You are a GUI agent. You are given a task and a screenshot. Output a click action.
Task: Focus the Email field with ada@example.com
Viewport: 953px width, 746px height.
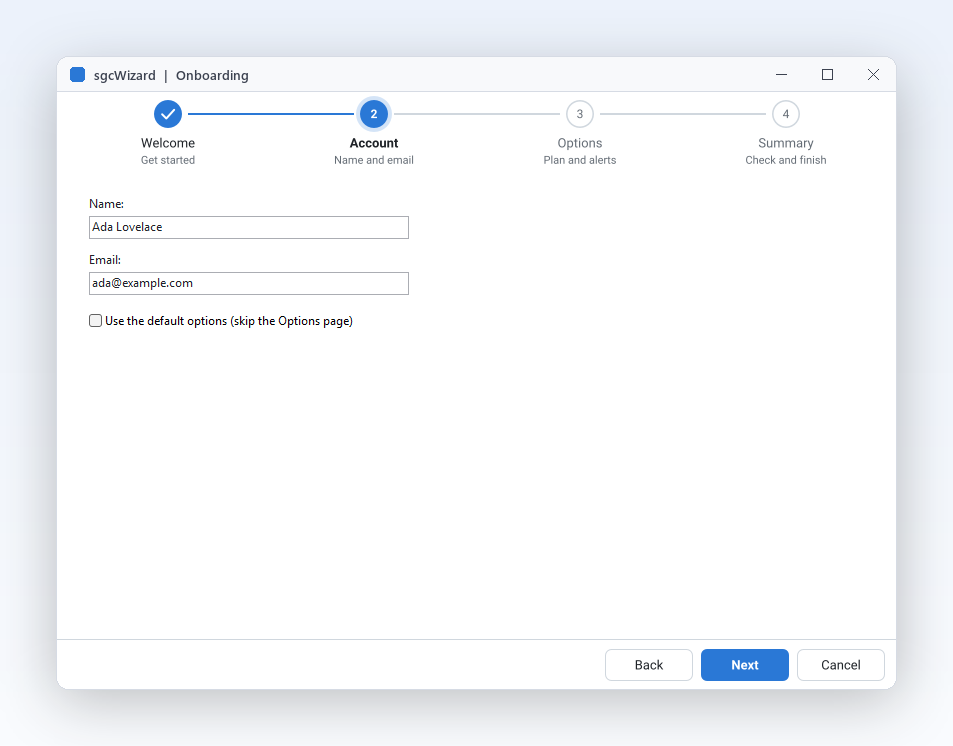(x=249, y=283)
